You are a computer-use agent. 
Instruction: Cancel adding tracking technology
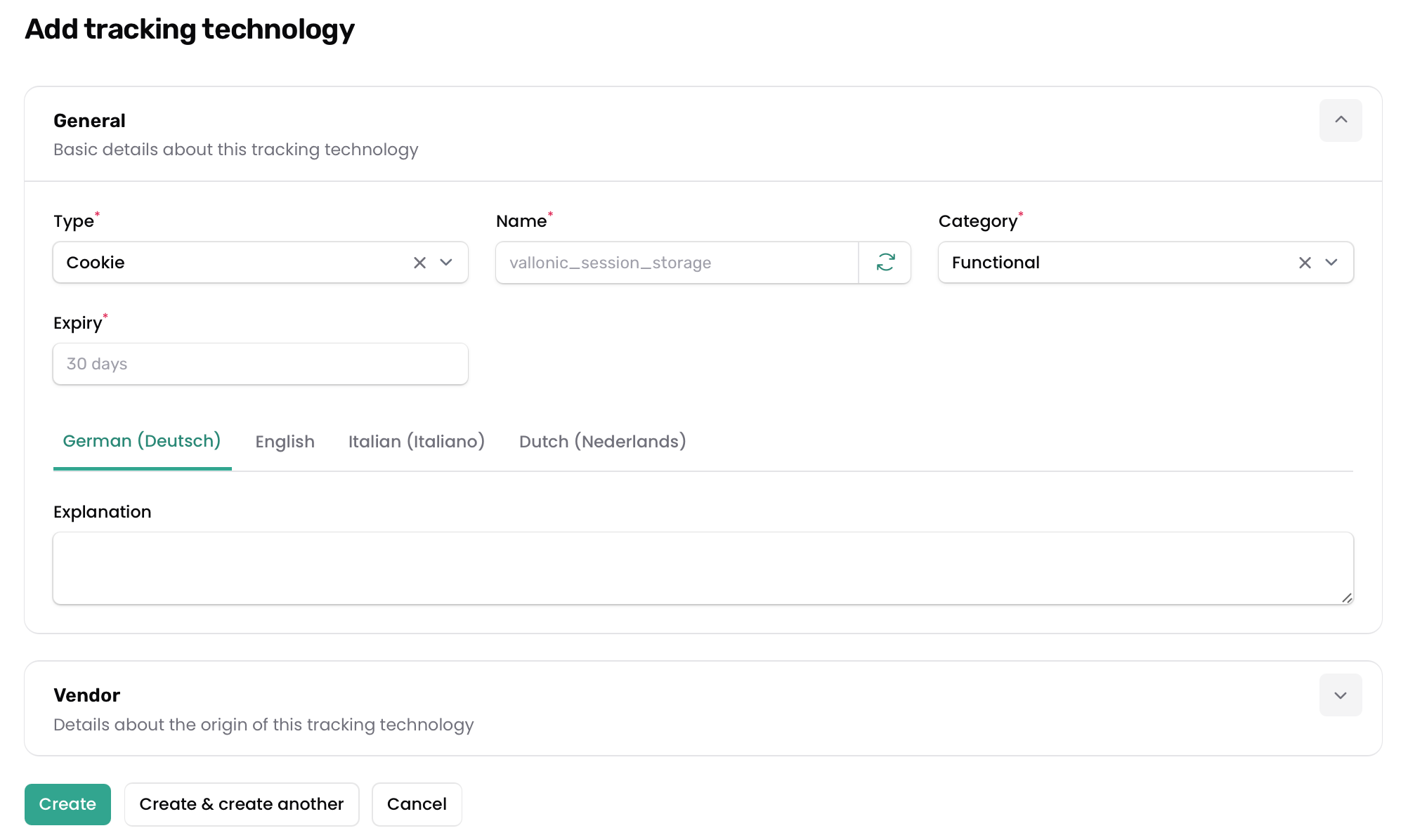click(417, 804)
